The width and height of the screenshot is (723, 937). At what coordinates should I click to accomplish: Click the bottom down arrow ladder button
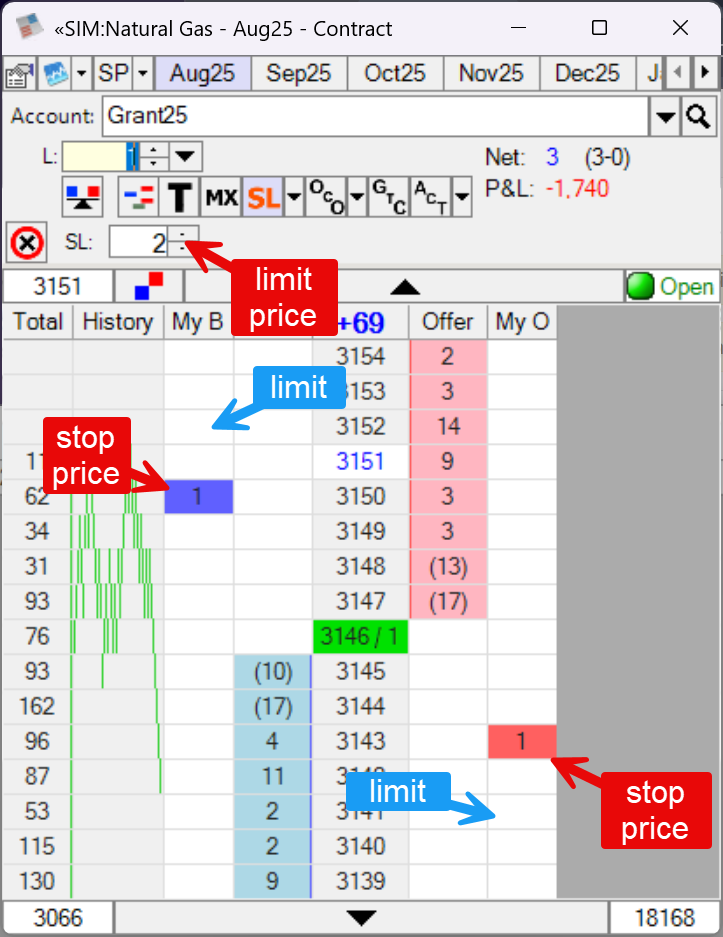click(x=361, y=918)
